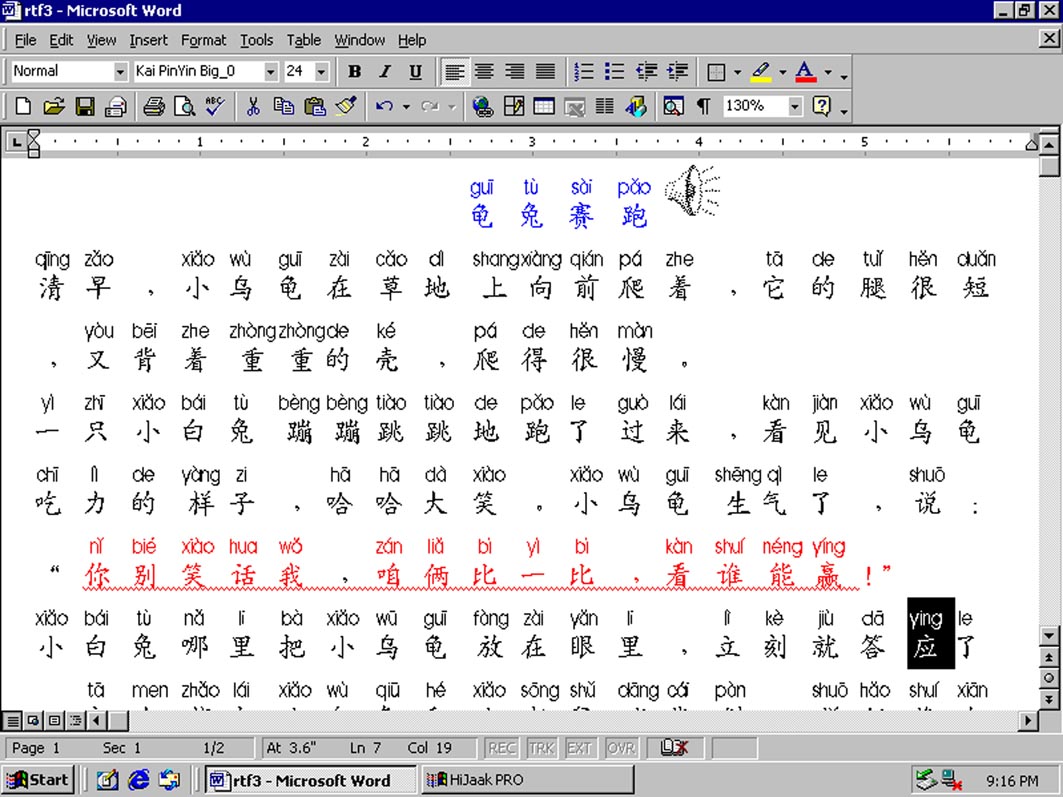Screen dimensions: 1063x797
Task: Click the Save floppy disk icon
Action: point(85,106)
